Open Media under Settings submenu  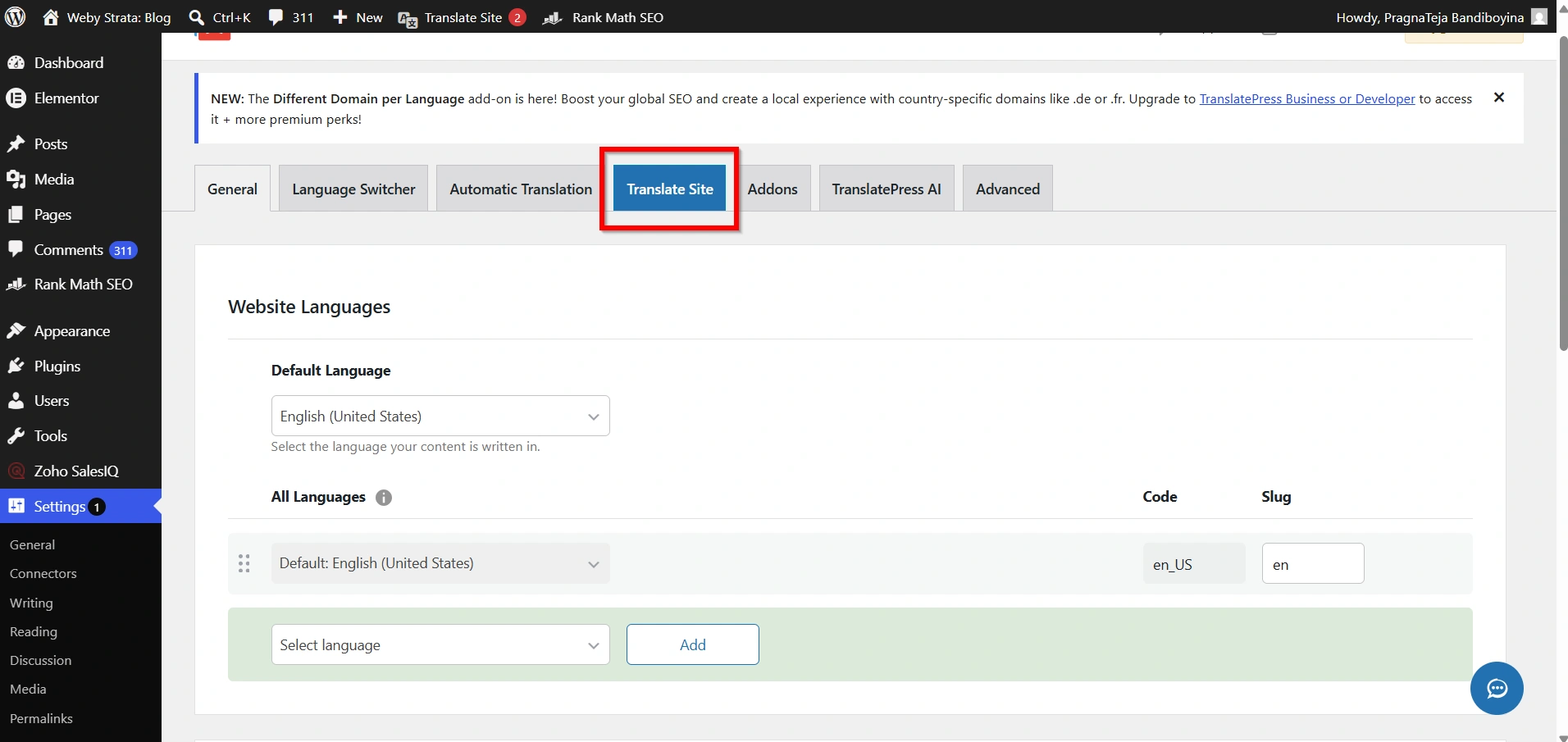28,690
